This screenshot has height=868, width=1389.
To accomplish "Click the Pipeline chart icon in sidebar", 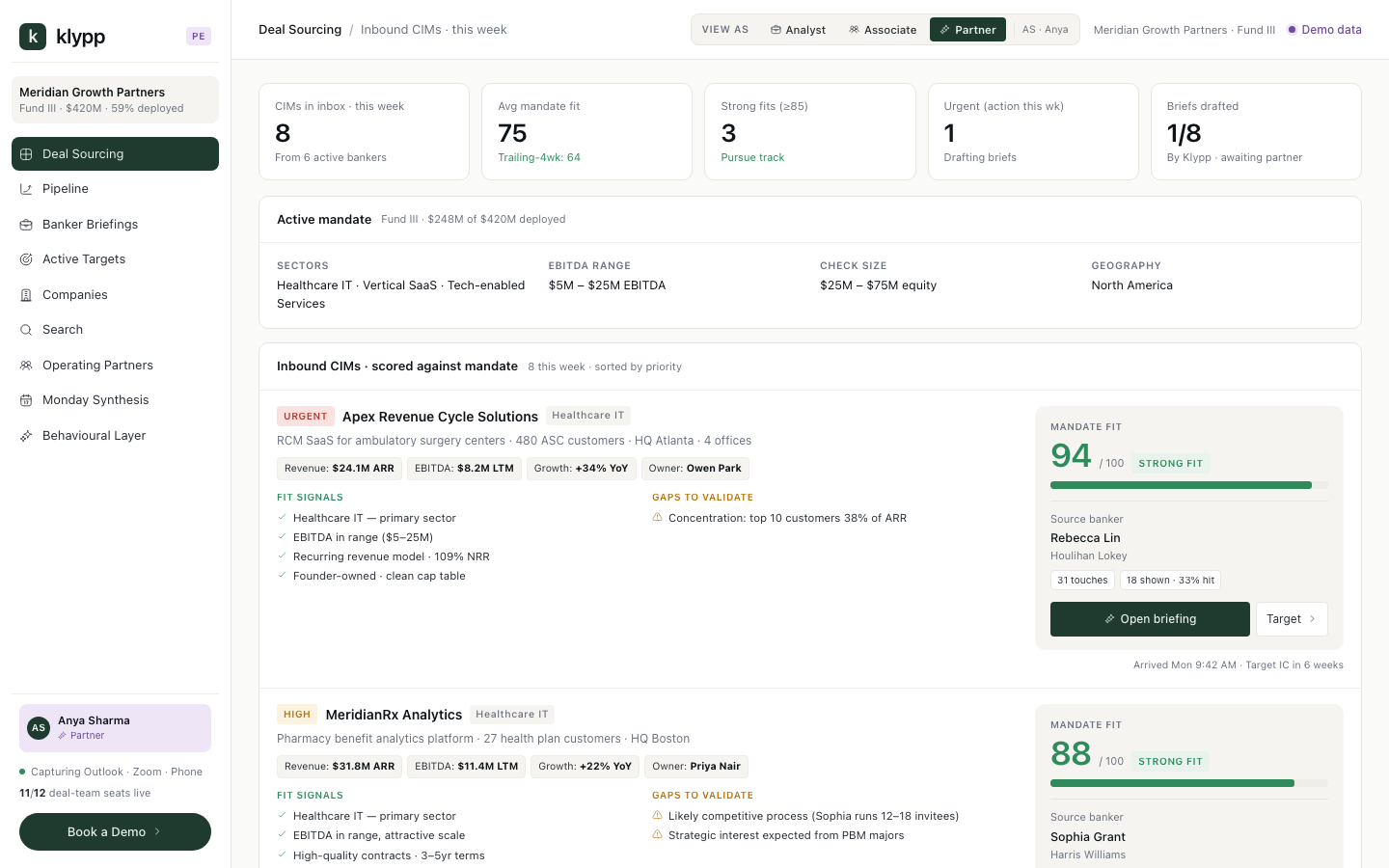I will click(26, 189).
